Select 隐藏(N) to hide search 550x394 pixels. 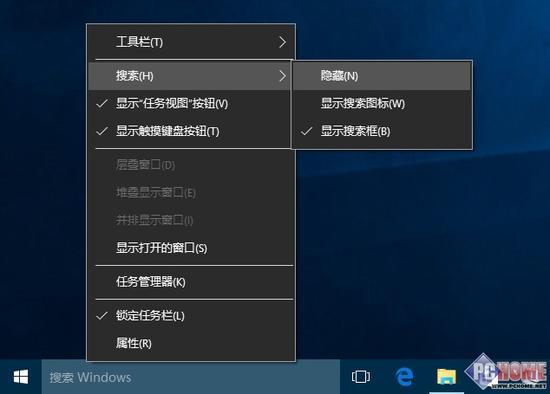[382, 75]
